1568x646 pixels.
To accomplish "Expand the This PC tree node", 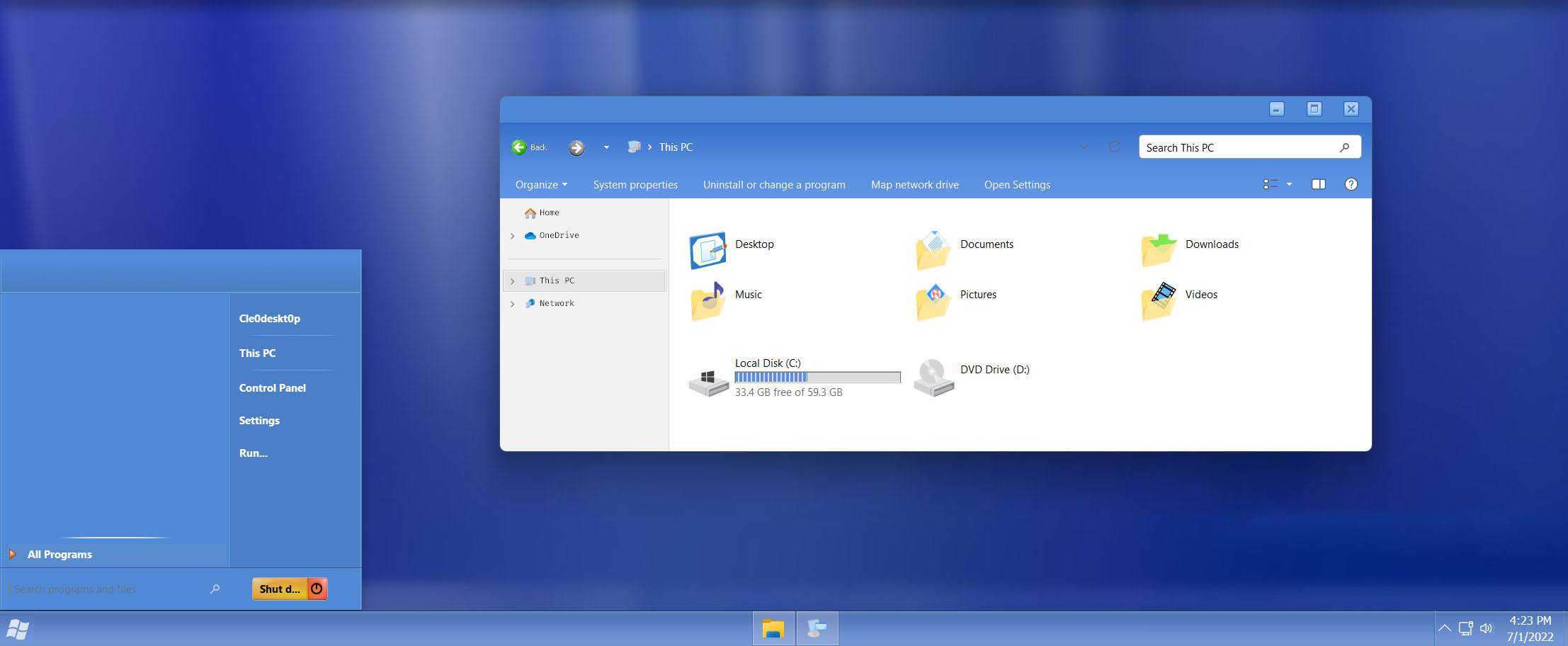I will click(512, 281).
